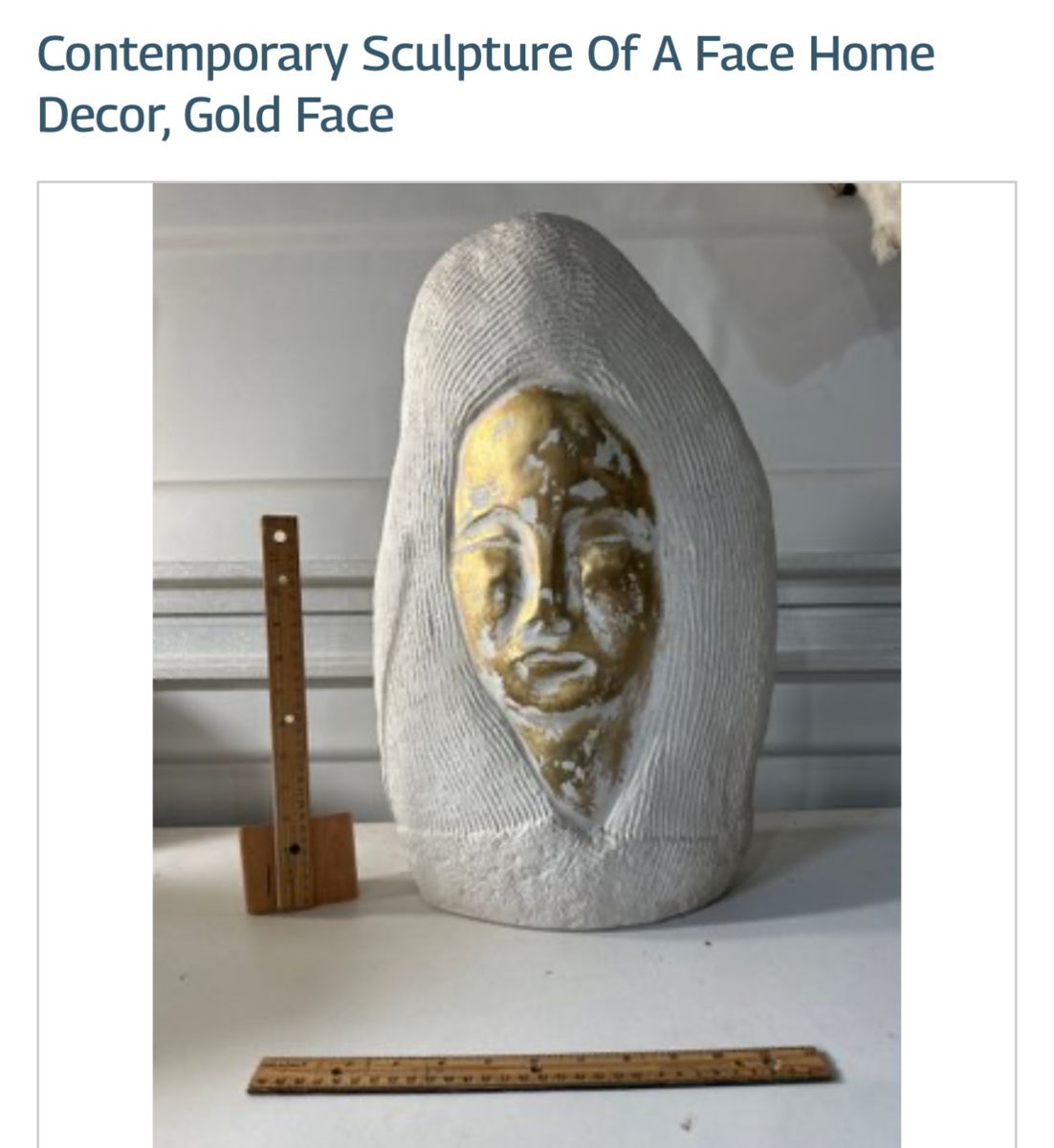The image size is (1054, 1148).
Task: Click the words 'Decor, Gold Face' in title
Action: click(215, 115)
